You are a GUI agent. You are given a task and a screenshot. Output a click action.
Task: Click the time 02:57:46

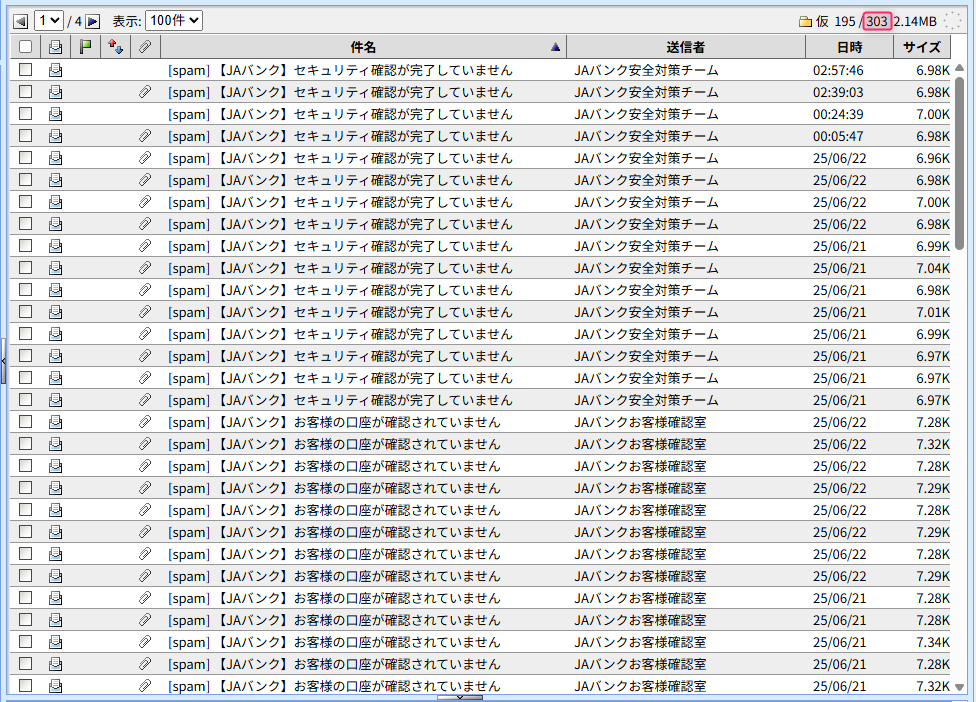pos(838,70)
